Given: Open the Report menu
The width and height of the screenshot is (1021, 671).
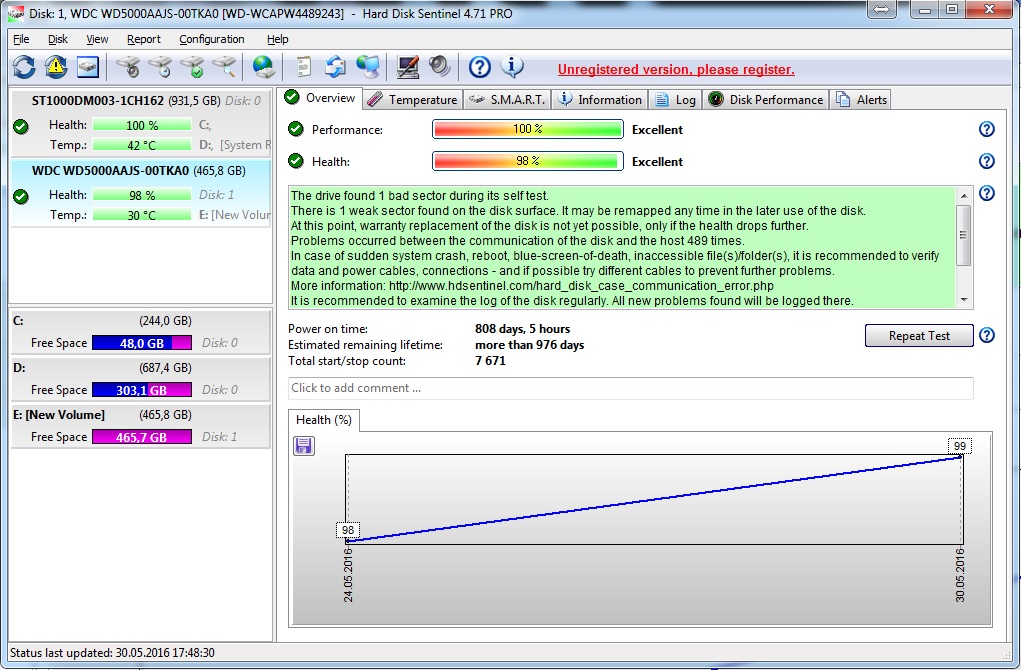Looking at the screenshot, I should point(144,39).
